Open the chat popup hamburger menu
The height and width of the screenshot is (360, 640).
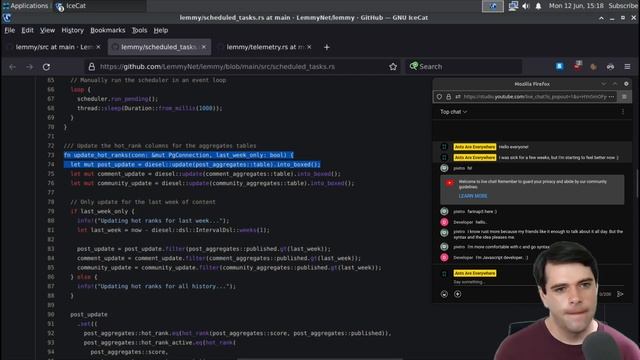(624, 97)
